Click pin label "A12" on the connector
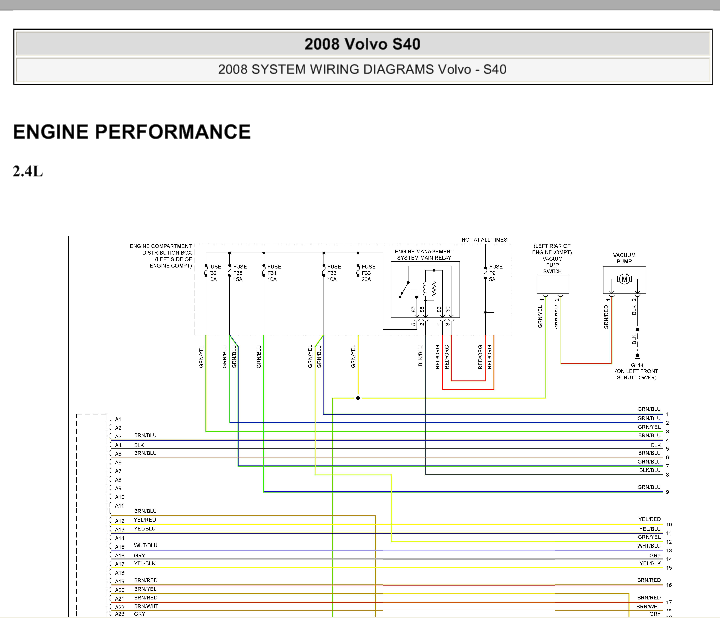The width and height of the screenshot is (720, 619). [x=119, y=520]
